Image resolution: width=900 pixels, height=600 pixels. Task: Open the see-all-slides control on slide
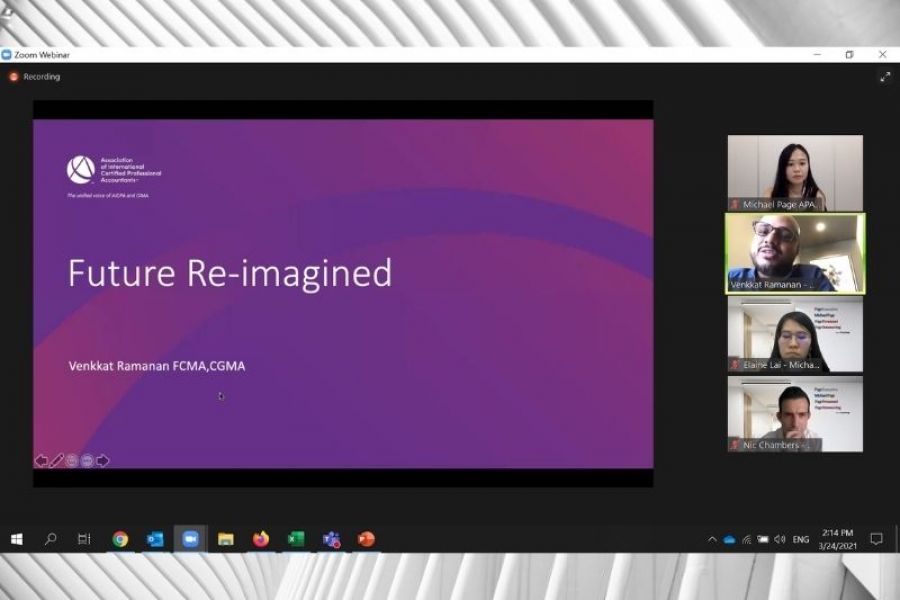[72, 460]
